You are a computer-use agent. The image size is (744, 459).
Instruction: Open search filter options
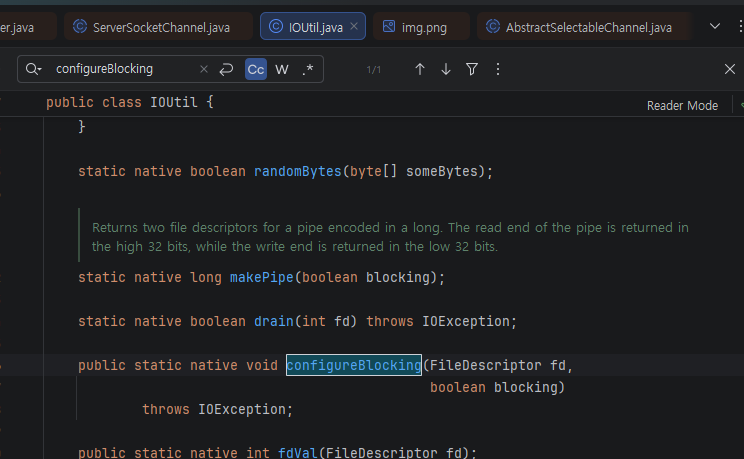pos(472,69)
